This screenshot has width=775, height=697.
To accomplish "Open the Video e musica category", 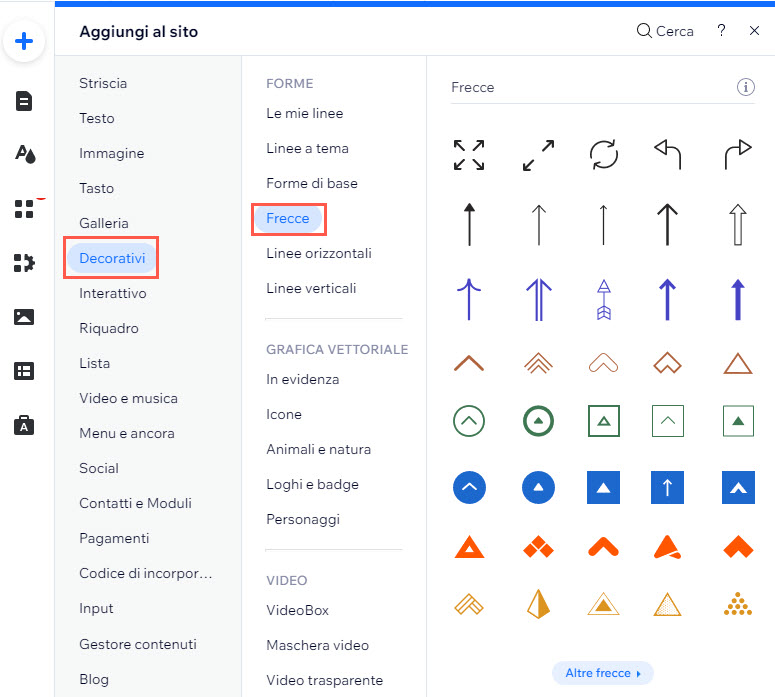I will (x=129, y=398).
